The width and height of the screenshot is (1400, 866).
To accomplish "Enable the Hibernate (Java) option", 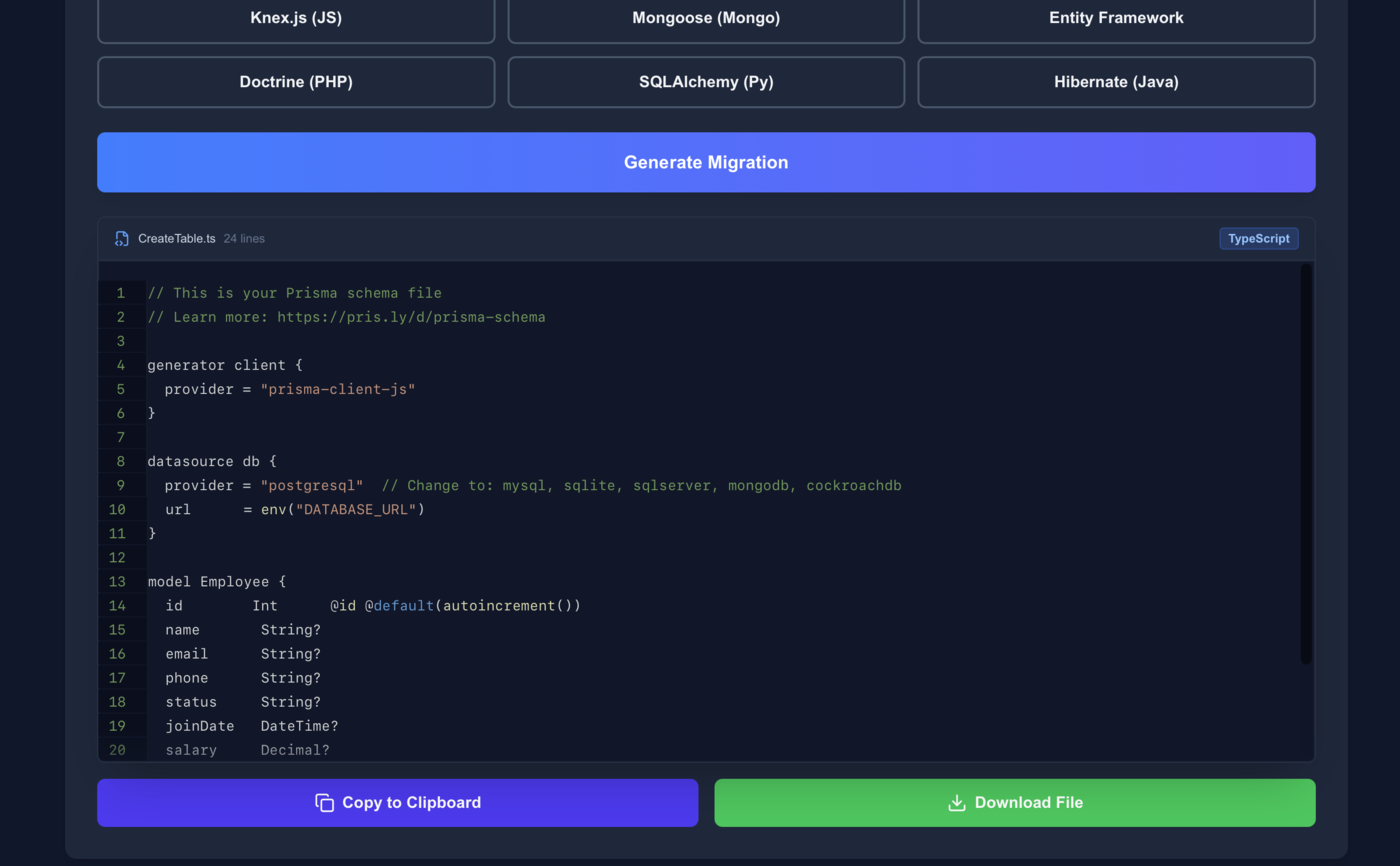I will coord(1115,81).
